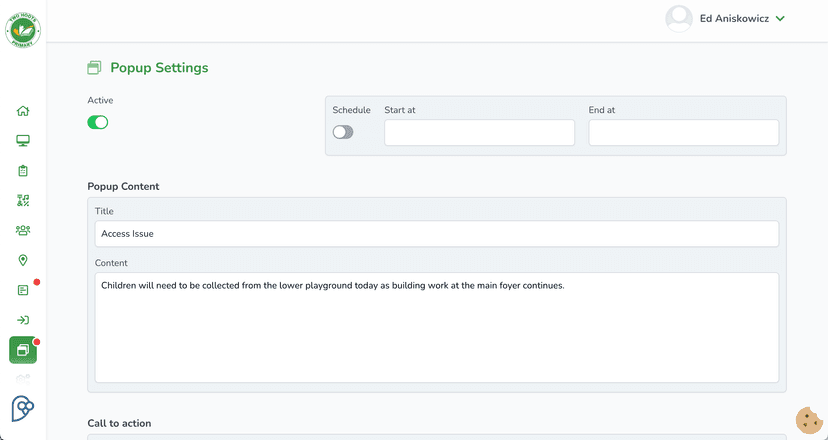The height and width of the screenshot is (440, 828).
Task: Open the cookie preferences icon
Action: 810,420
